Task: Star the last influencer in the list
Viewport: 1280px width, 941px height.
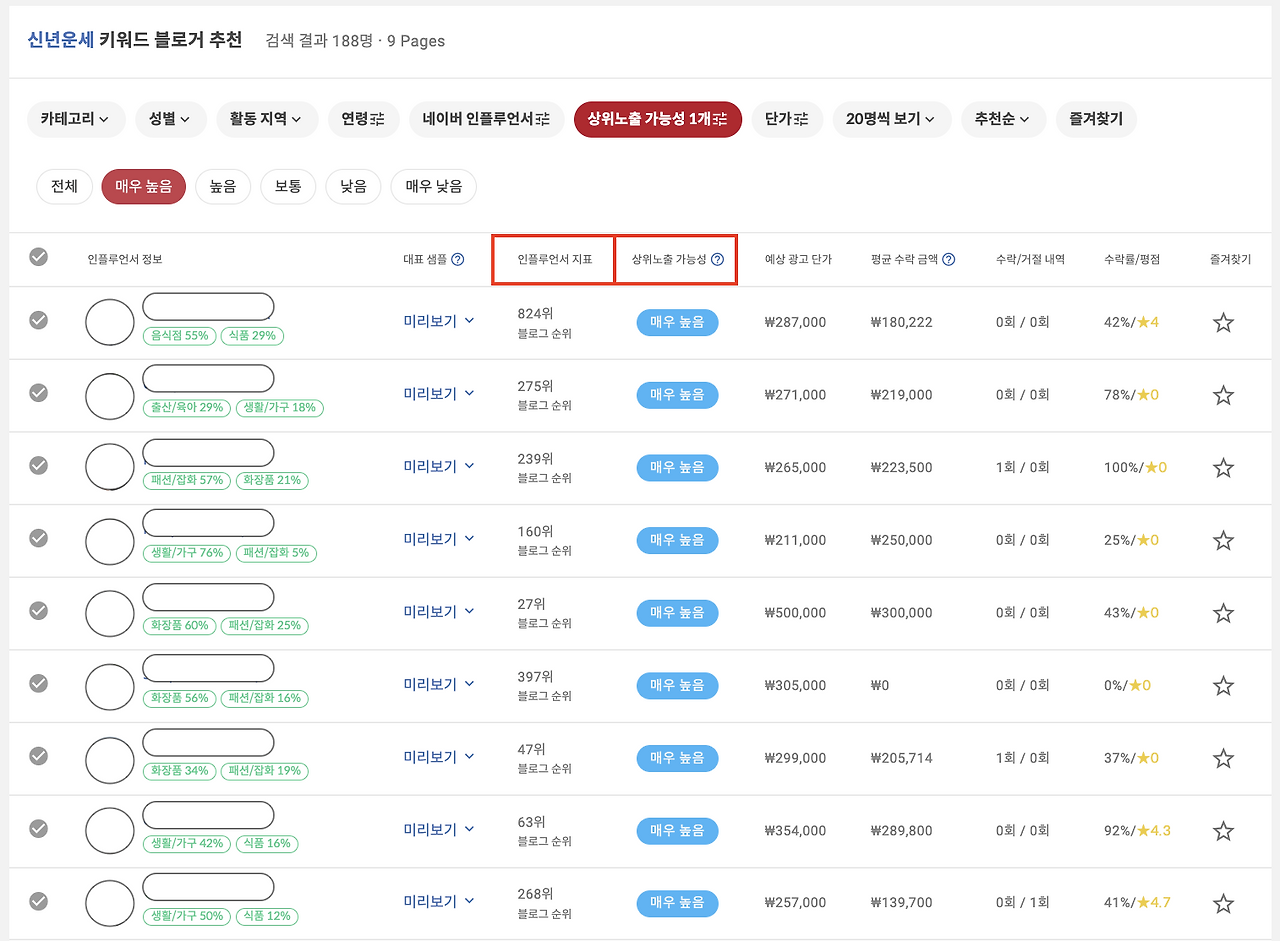Action: coord(1223,903)
